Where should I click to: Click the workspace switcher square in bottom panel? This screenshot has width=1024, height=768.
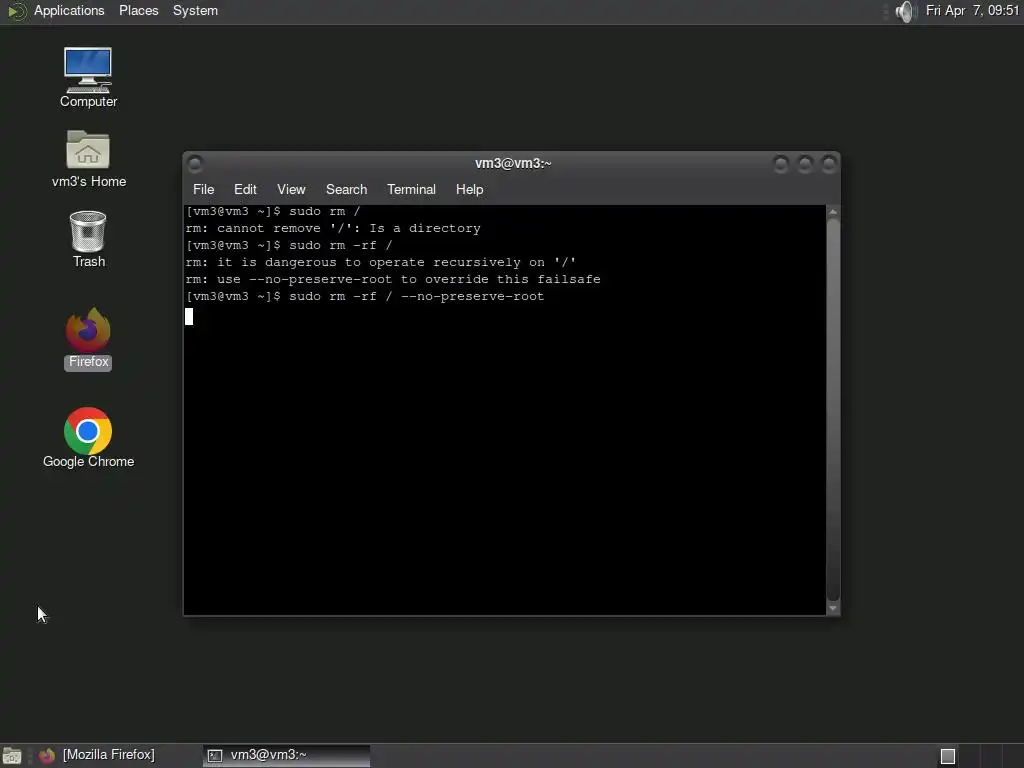pos(948,756)
